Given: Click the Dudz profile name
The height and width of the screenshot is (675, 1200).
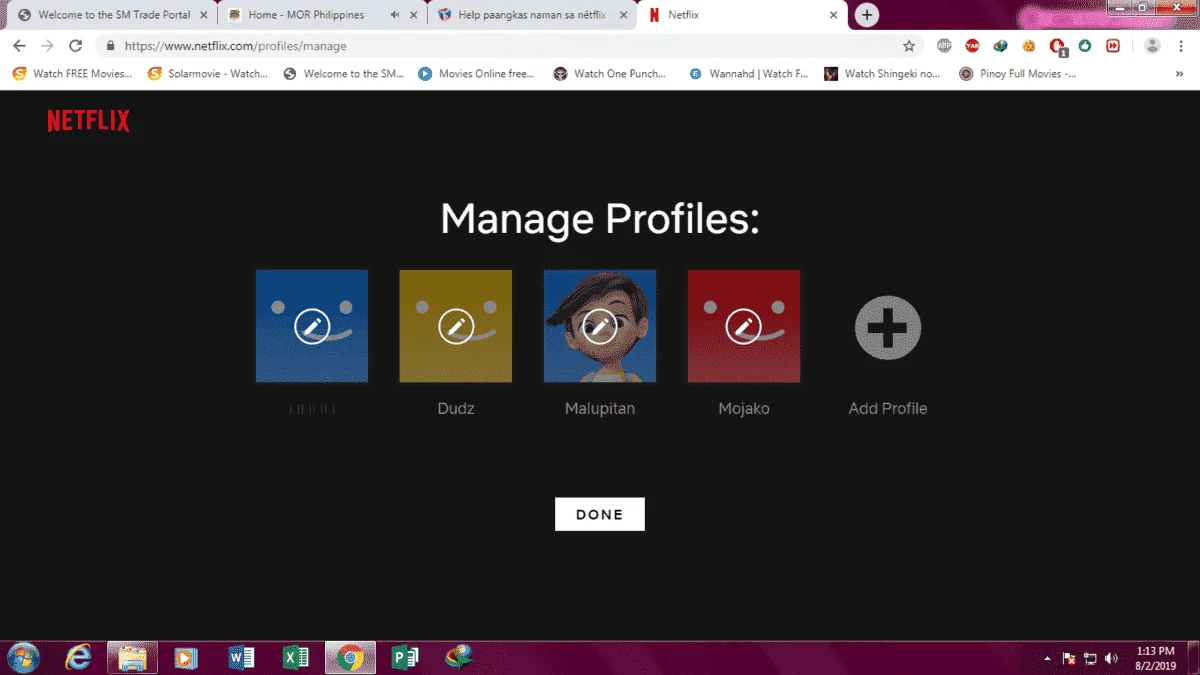Looking at the screenshot, I should [456, 408].
